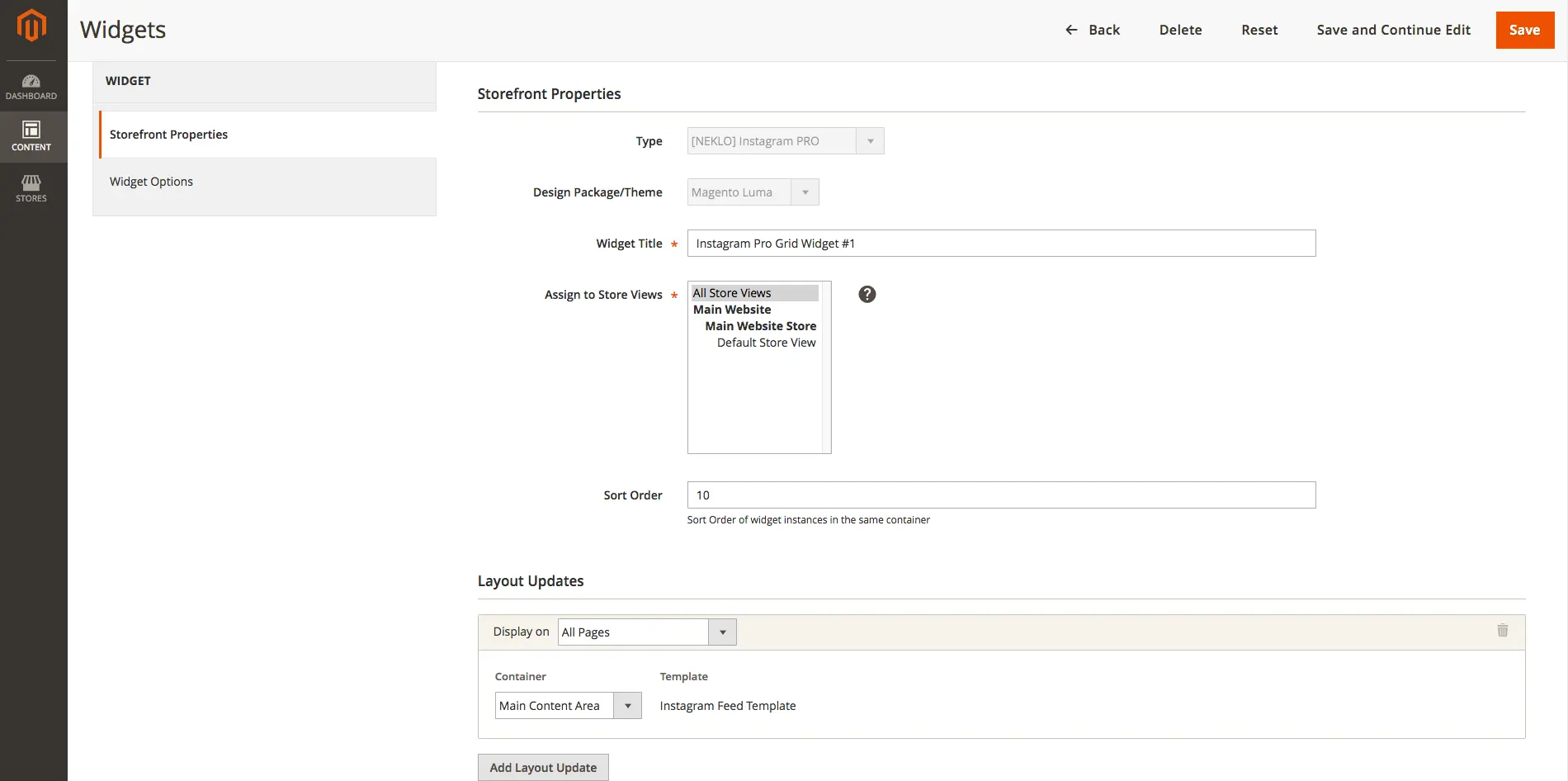Click Add Layout Update button
Screen dimensions: 1568x781
(543, 767)
